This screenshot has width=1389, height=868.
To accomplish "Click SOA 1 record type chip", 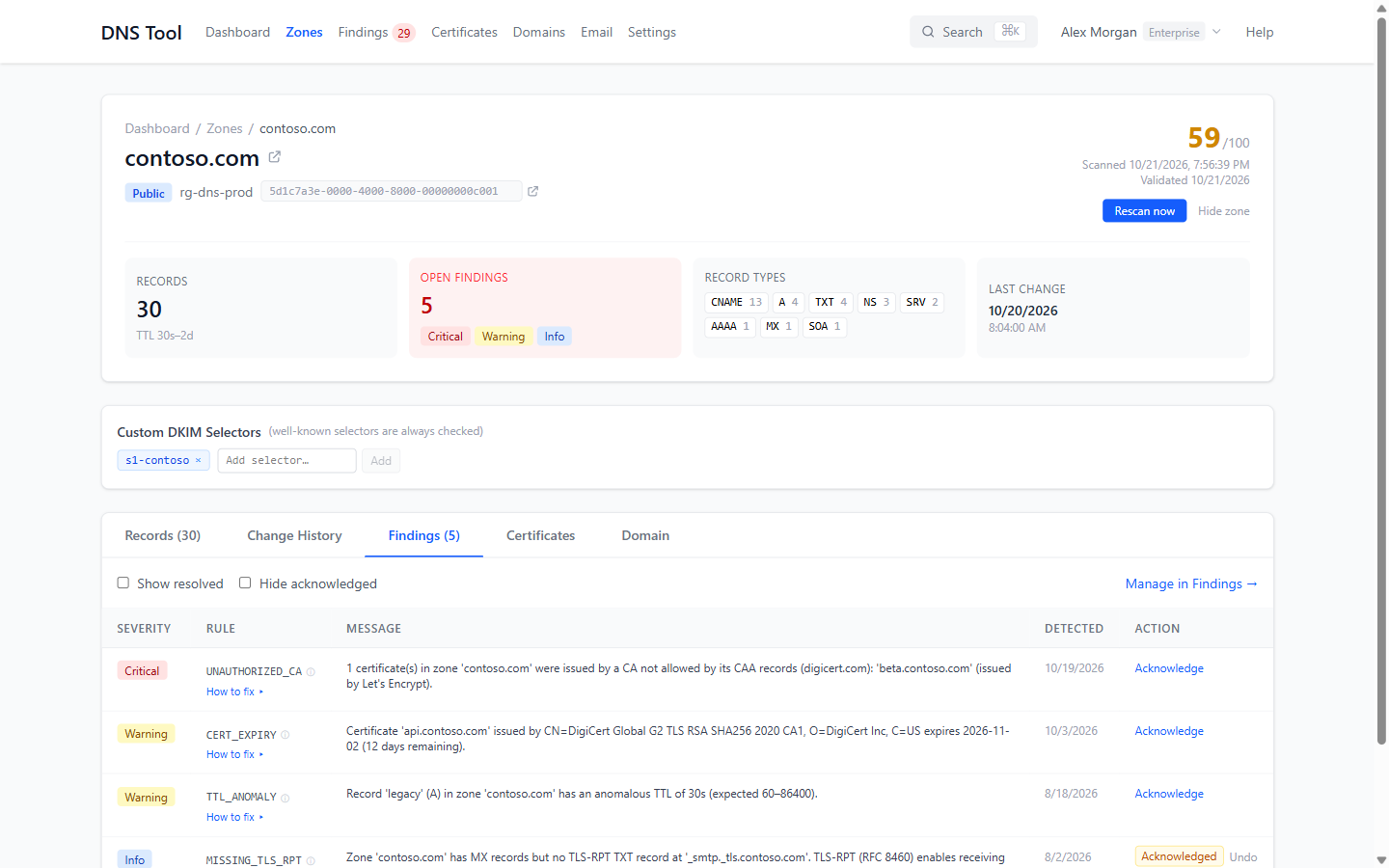I will [825, 327].
